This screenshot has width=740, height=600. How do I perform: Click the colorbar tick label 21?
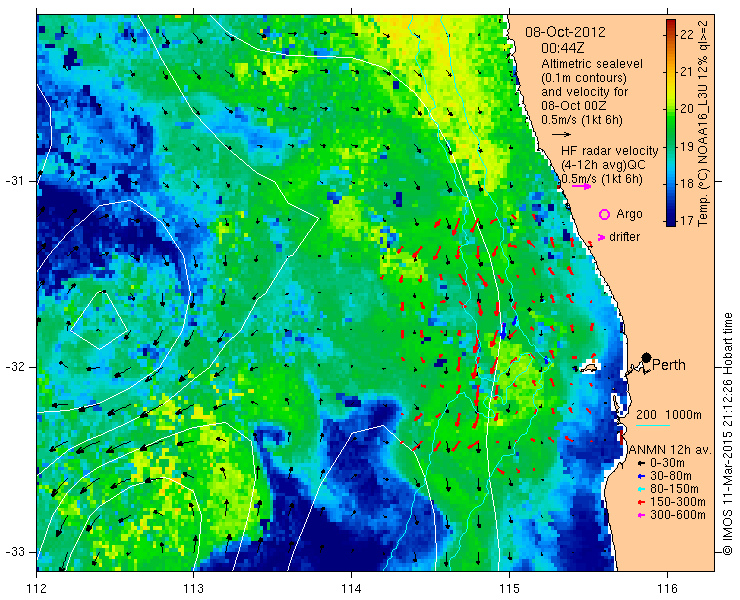click(687, 72)
